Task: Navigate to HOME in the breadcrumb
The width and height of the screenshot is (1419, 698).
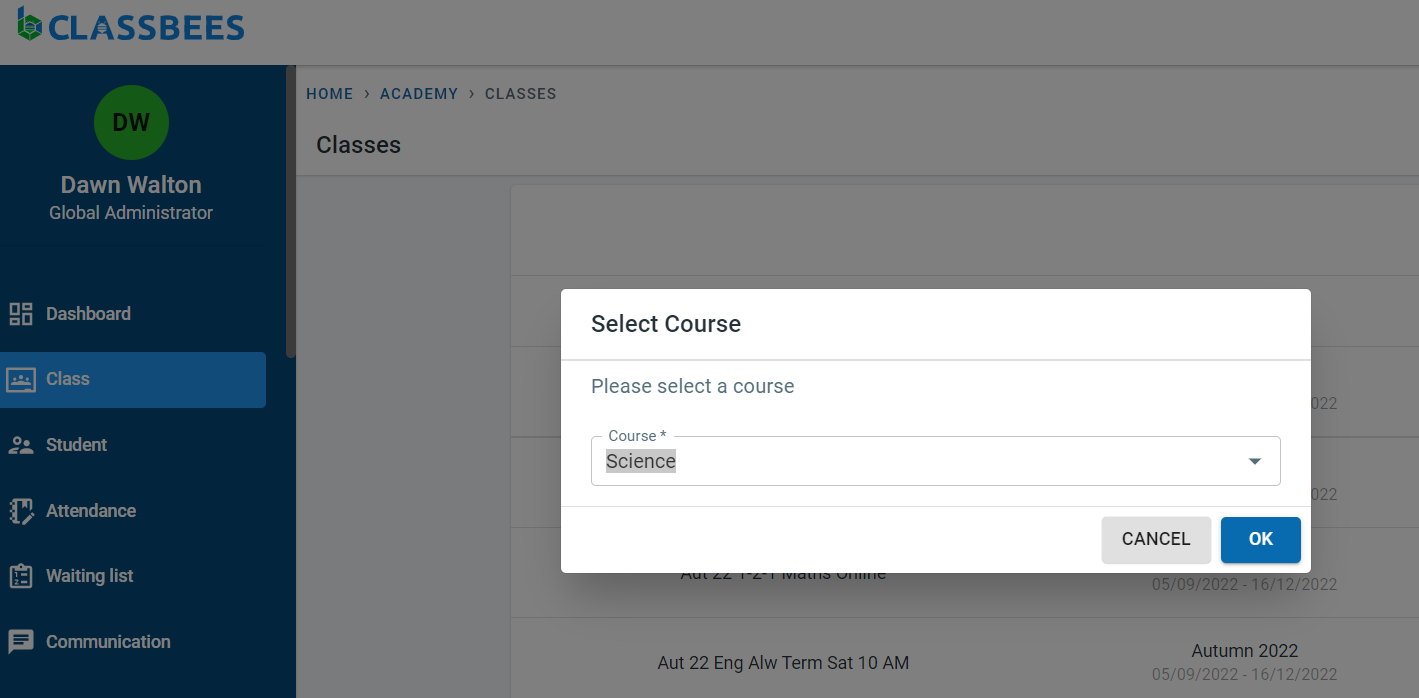Action: point(329,94)
